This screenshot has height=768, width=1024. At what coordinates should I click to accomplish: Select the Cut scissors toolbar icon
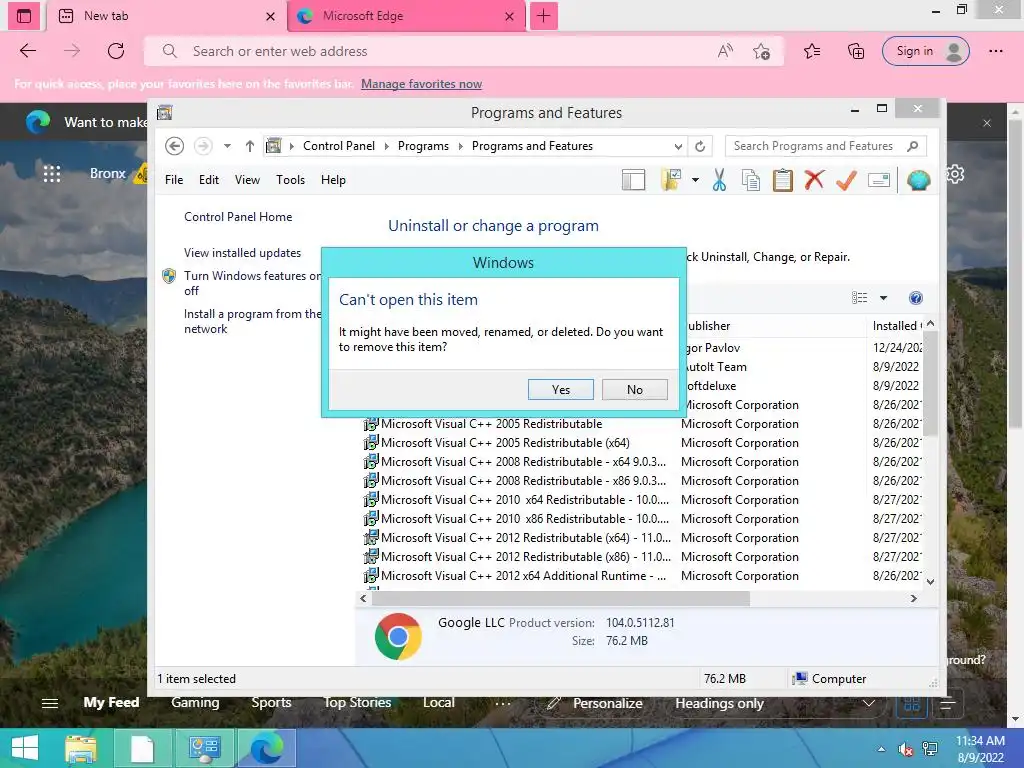pos(719,180)
